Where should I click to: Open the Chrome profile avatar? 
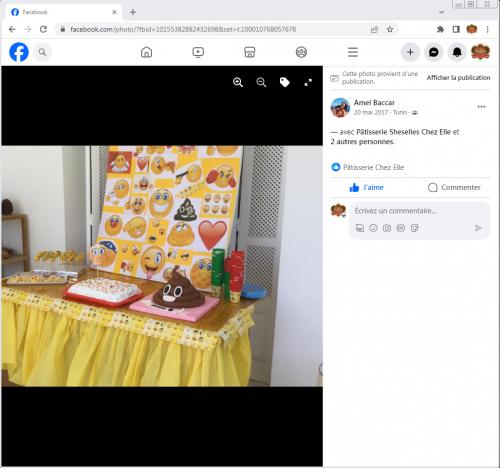point(472,29)
